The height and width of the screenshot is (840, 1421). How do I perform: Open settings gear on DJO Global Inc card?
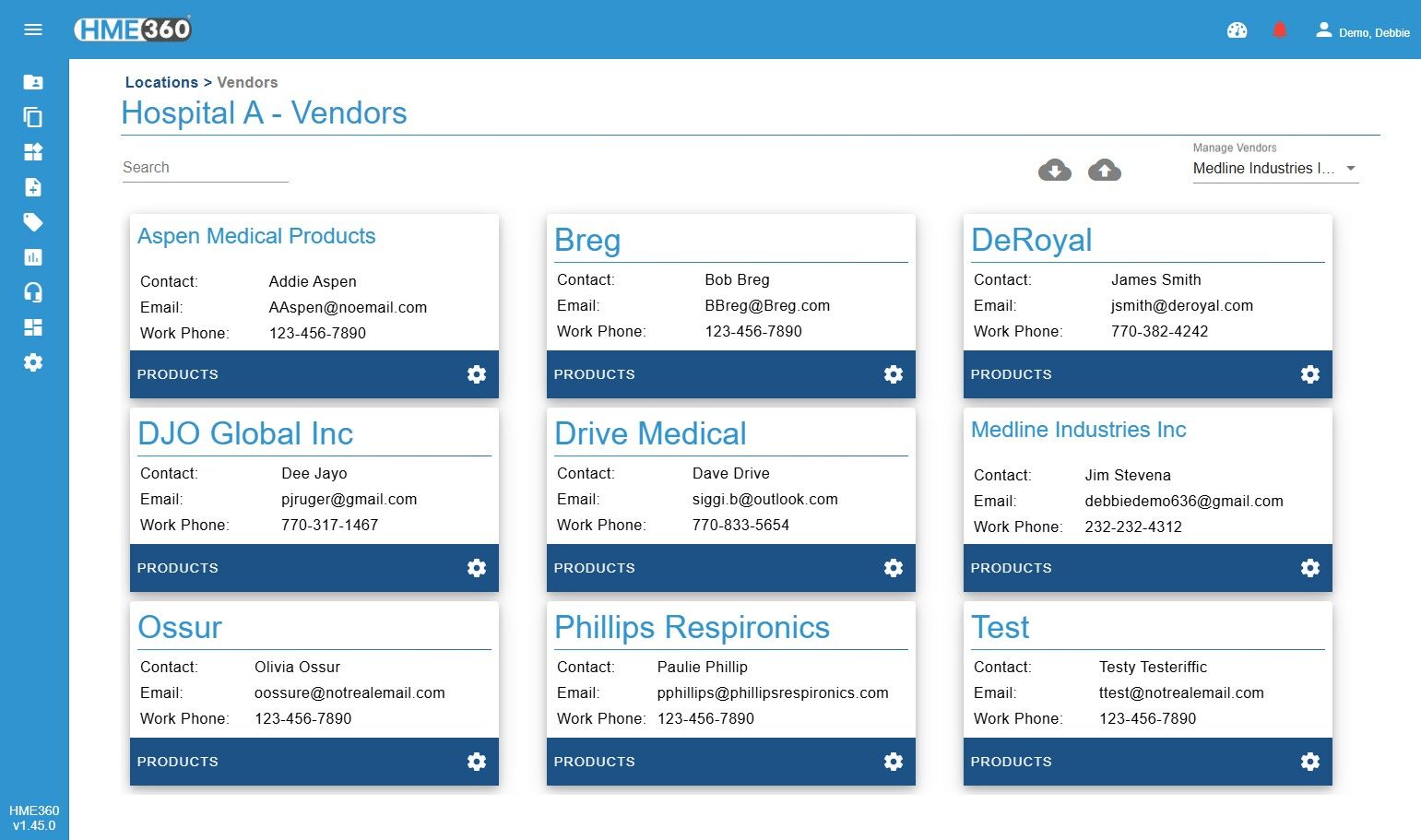[477, 568]
